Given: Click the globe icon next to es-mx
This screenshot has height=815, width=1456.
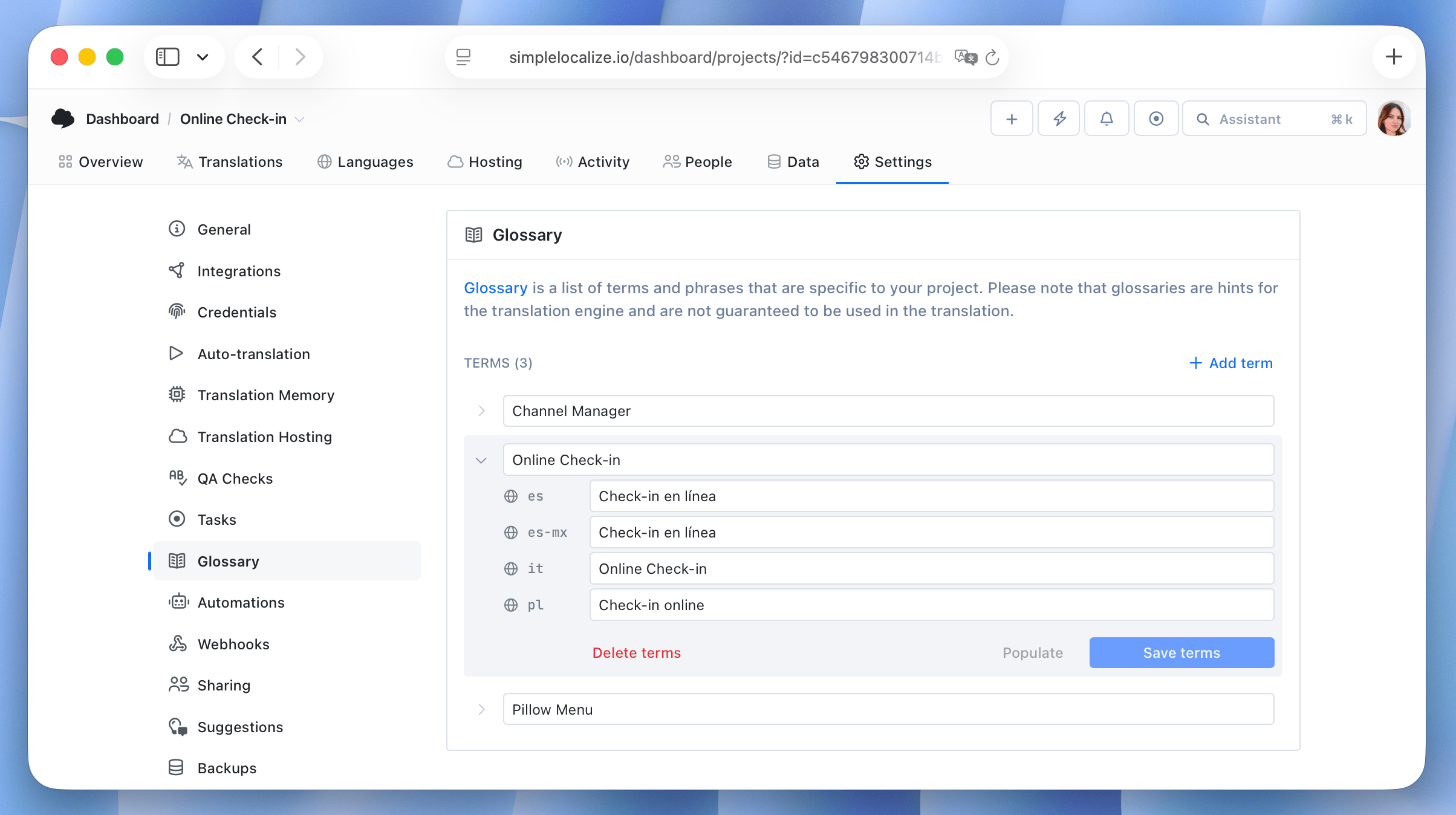Looking at the screenshot, I should 511,533.
